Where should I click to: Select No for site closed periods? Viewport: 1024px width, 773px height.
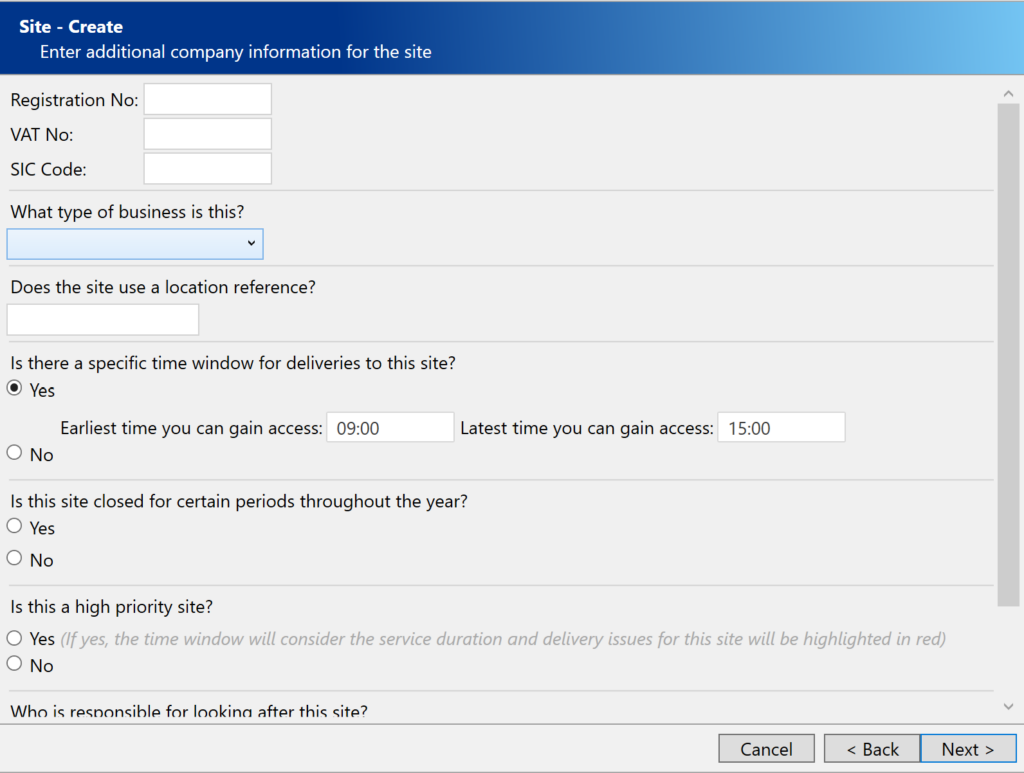pos(15,559)
